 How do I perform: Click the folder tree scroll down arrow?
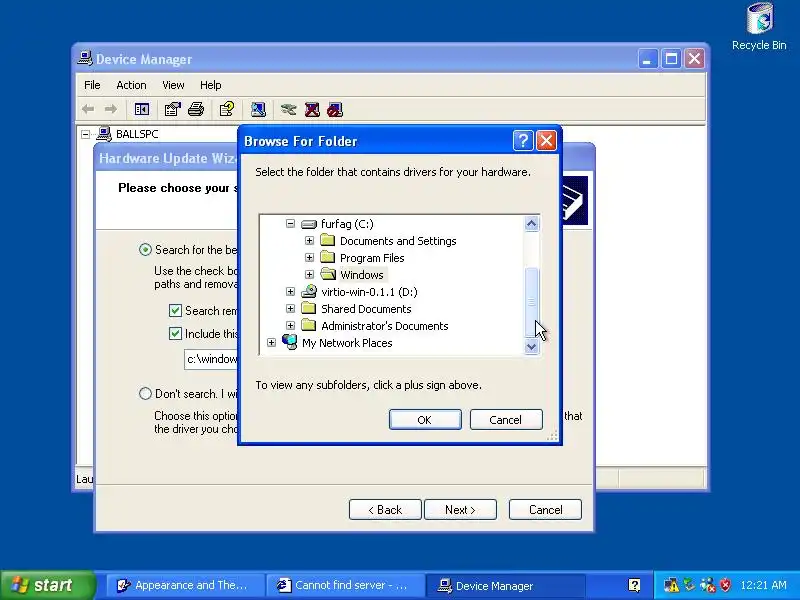click(531, 346)
